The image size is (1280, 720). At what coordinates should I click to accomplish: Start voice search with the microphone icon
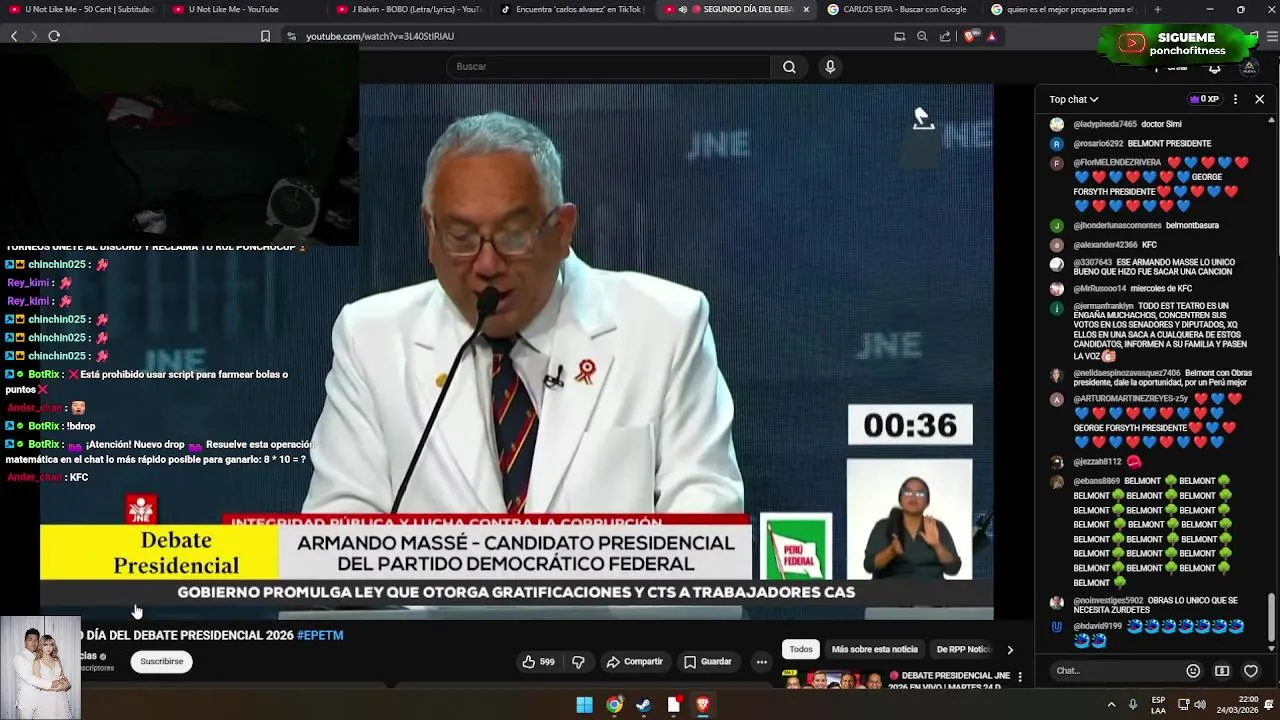point(830,67)
